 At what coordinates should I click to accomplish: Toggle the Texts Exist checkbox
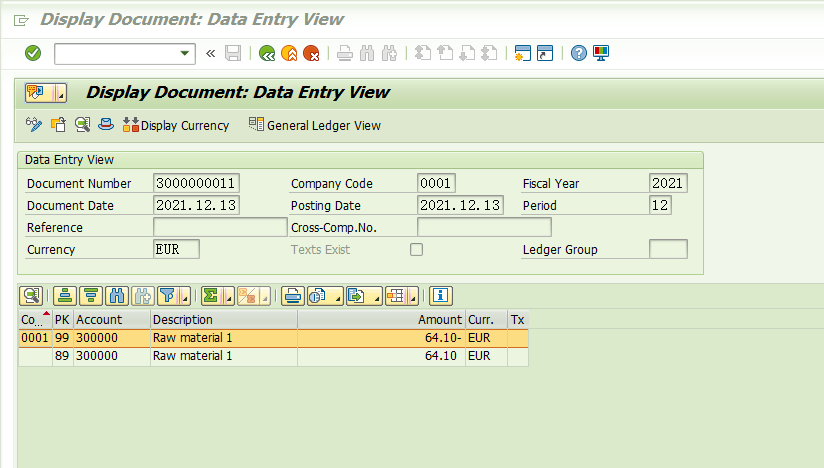pos(416,249)
